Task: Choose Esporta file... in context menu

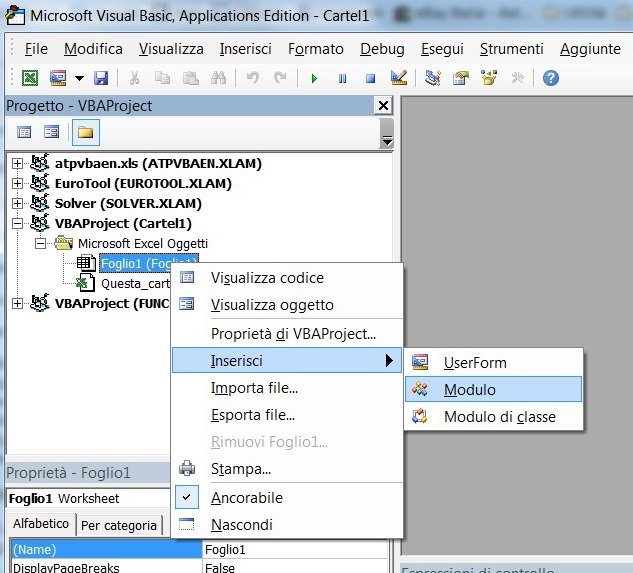Action: click(x=287, y=415)
